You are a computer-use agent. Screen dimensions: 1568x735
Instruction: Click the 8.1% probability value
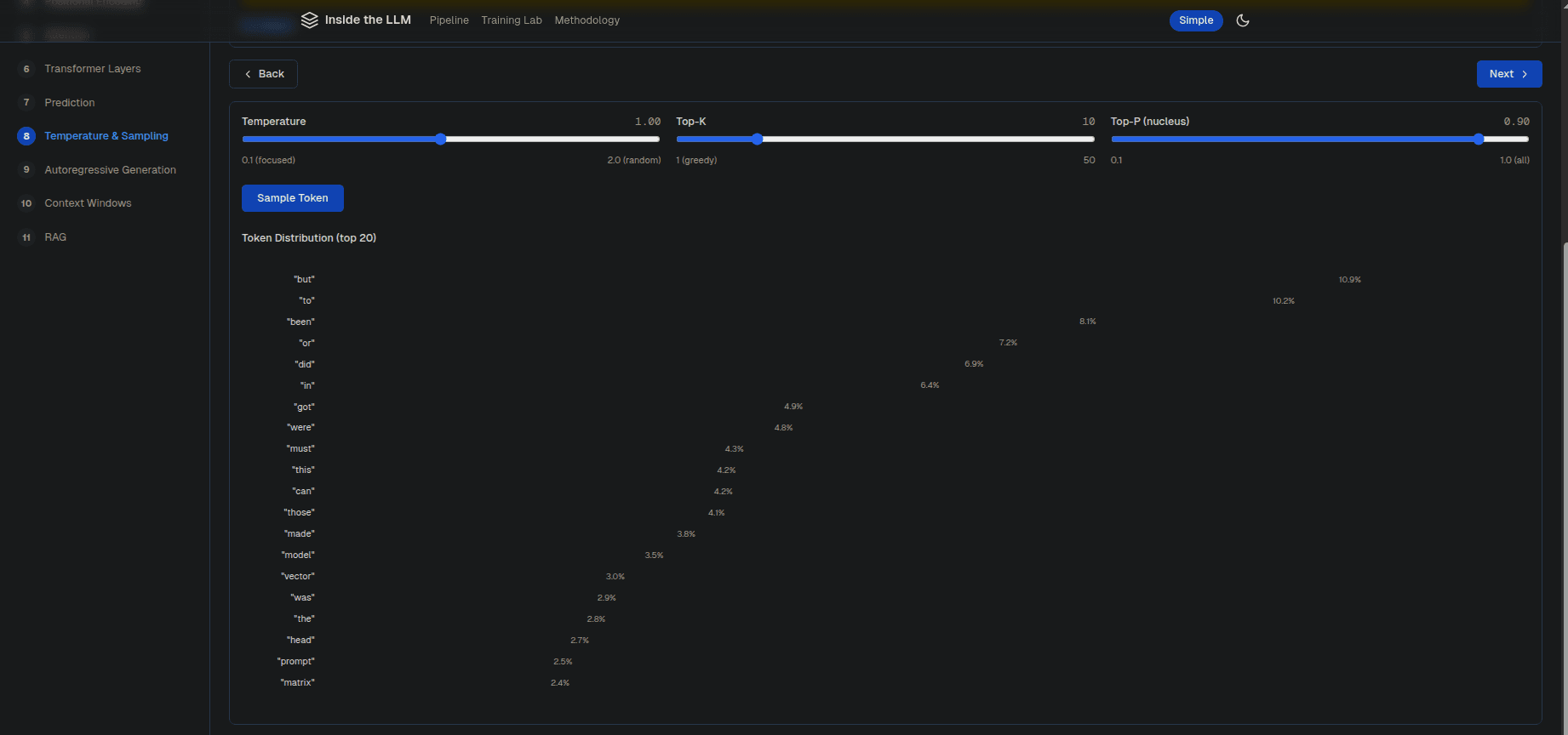[1088, 322]
